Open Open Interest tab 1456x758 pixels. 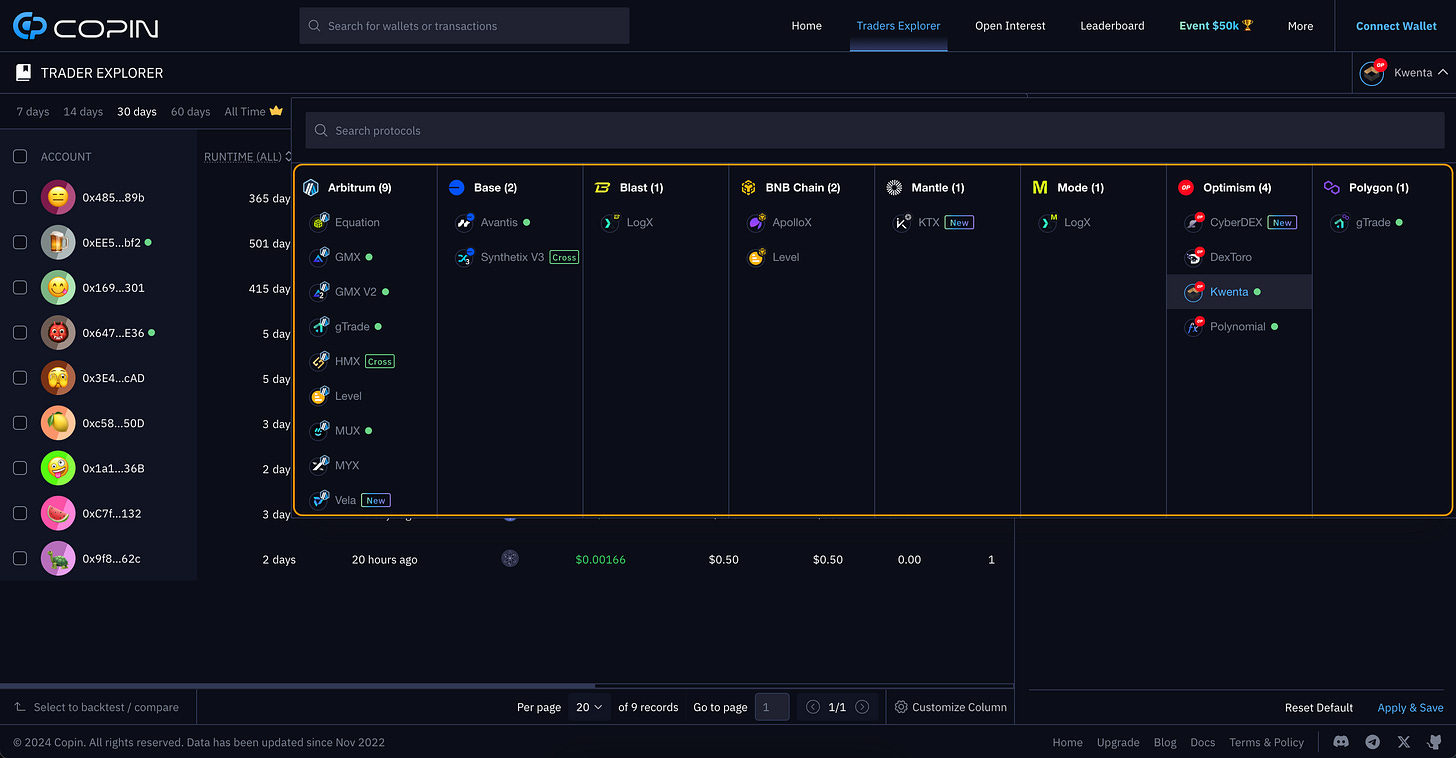(x=1010, y=26)
